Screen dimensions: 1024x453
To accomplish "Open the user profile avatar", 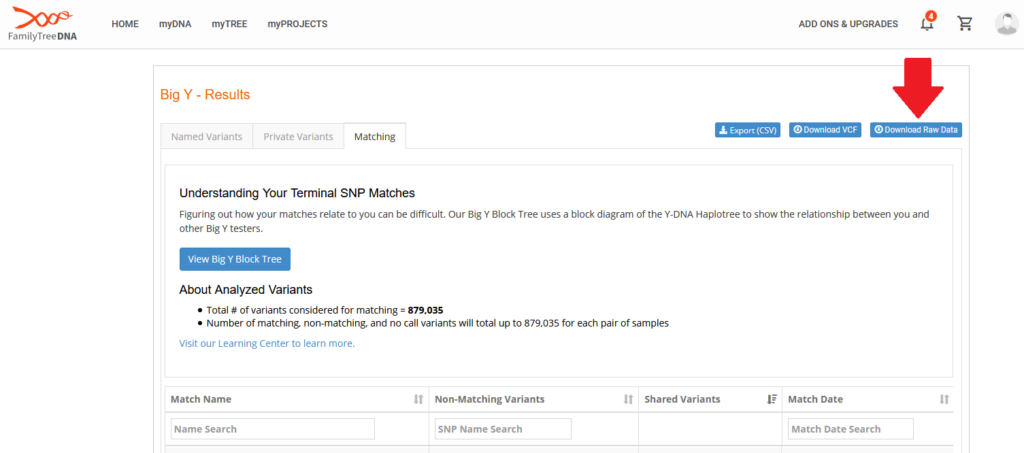I will pyautogui.click(x=1006, y=23).
